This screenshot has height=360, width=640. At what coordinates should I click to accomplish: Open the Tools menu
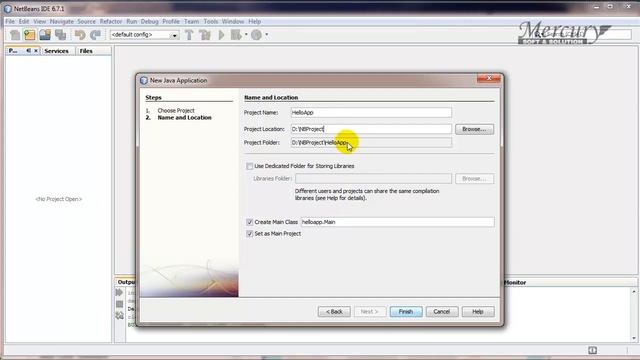pyautogui.click(x=211, y=21)
